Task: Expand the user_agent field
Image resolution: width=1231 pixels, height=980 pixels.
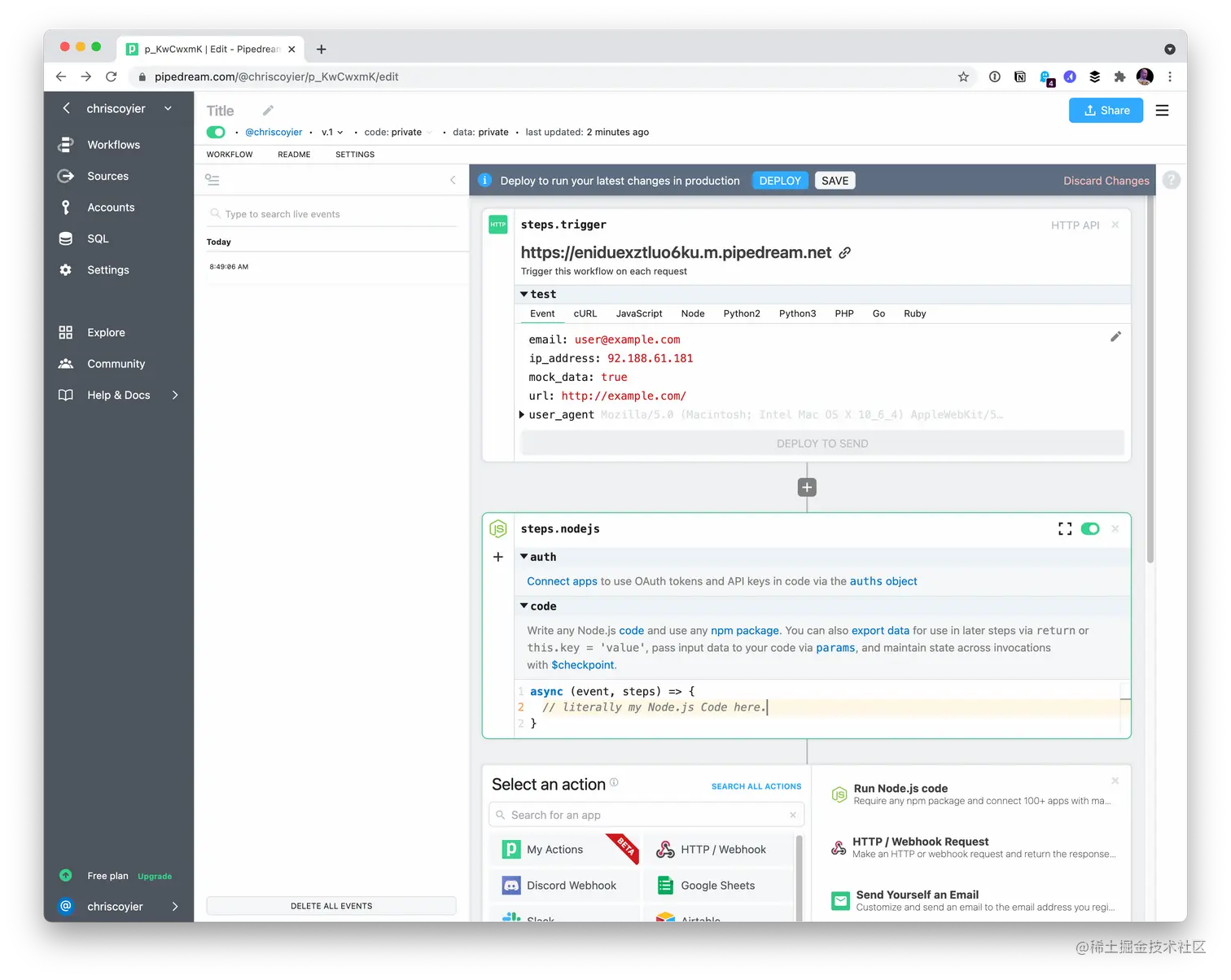Action: coord(523,414)
